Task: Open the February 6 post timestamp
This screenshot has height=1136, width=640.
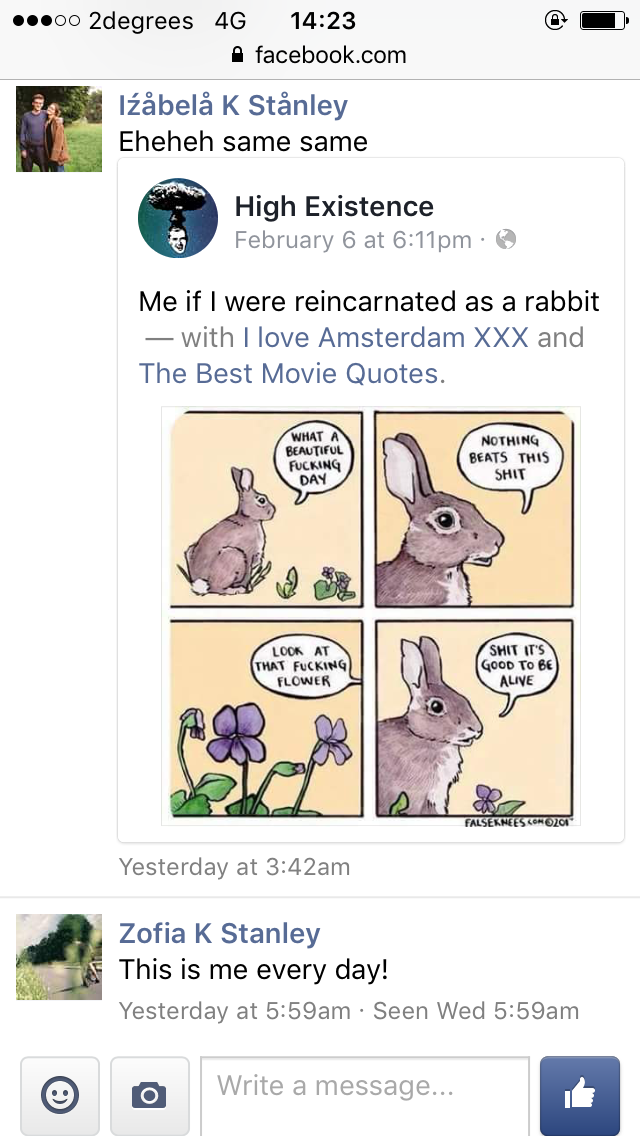Action: tap(352, 240)
